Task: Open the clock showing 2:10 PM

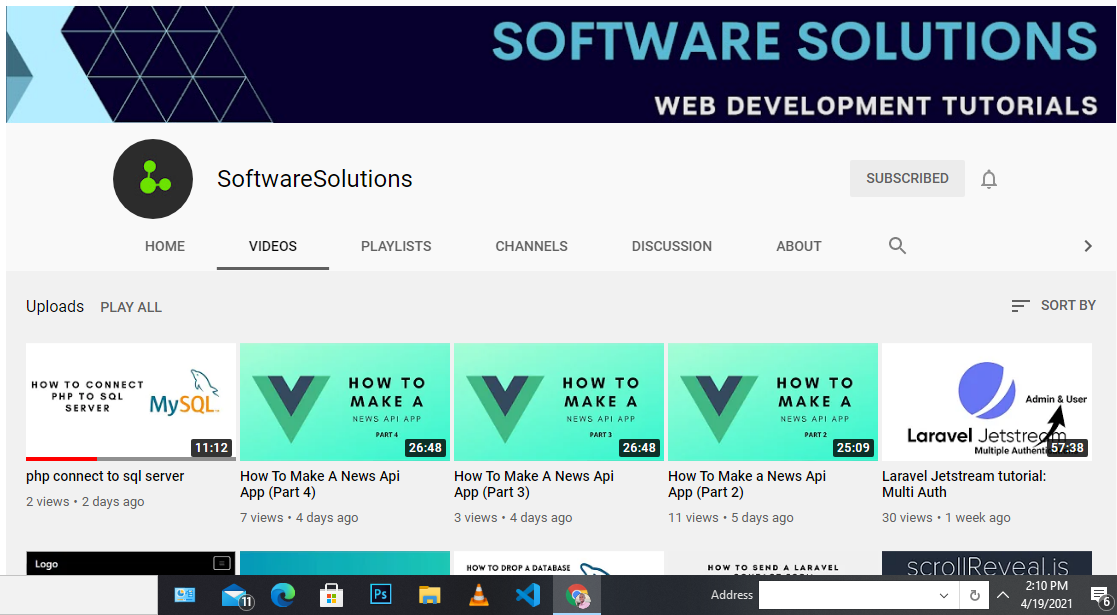Action: click(1046, 595)
